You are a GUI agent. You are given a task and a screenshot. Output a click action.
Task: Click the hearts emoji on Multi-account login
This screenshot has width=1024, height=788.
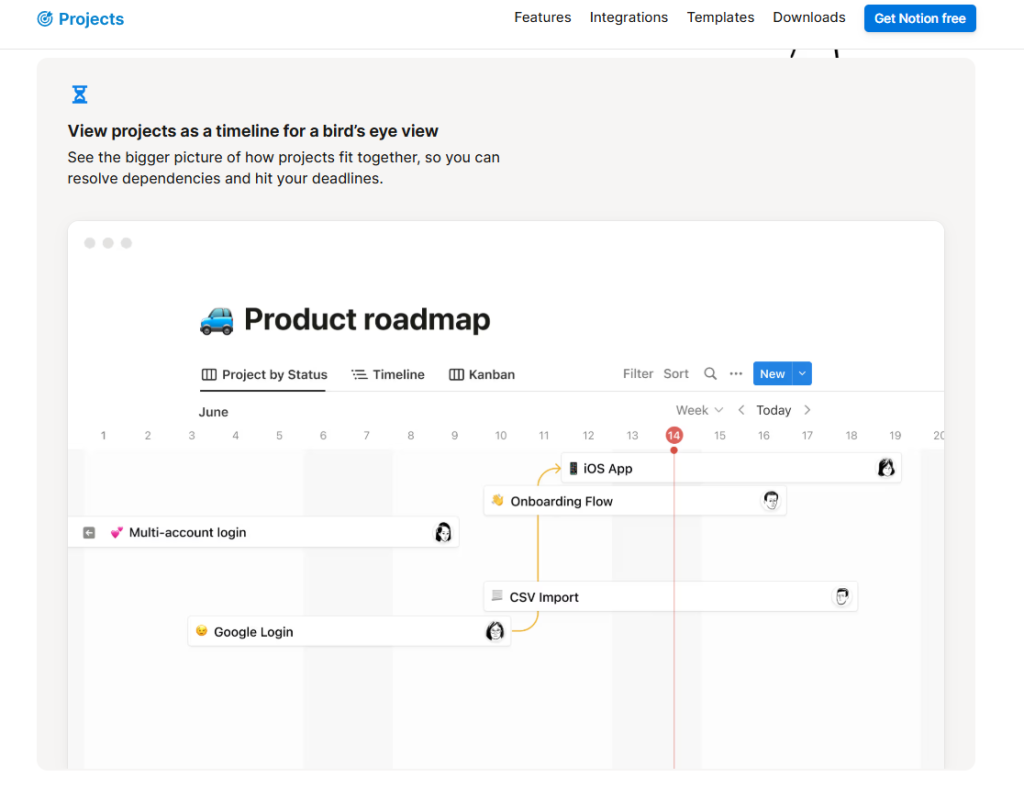[116, 532]
